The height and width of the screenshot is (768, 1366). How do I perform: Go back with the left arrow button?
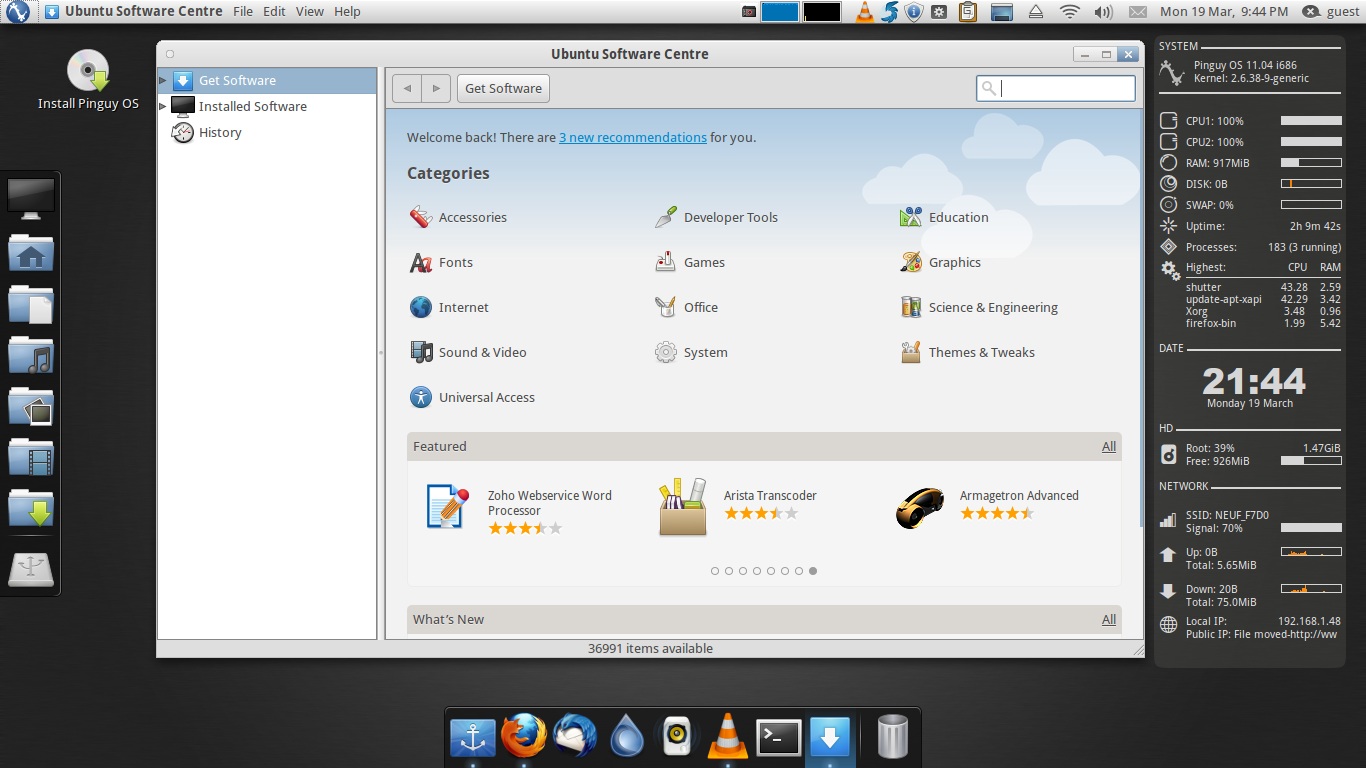tap(406, 88)
